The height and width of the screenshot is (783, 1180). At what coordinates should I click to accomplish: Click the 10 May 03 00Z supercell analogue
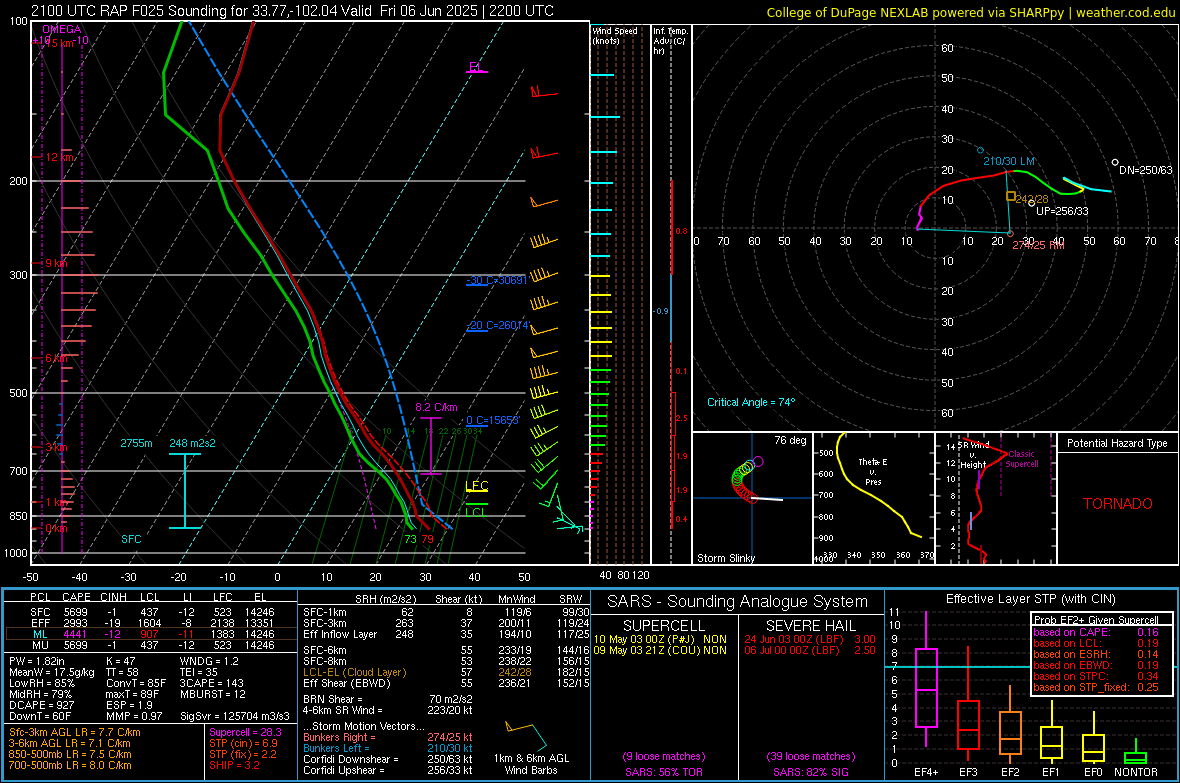click(x=660, y=639)
